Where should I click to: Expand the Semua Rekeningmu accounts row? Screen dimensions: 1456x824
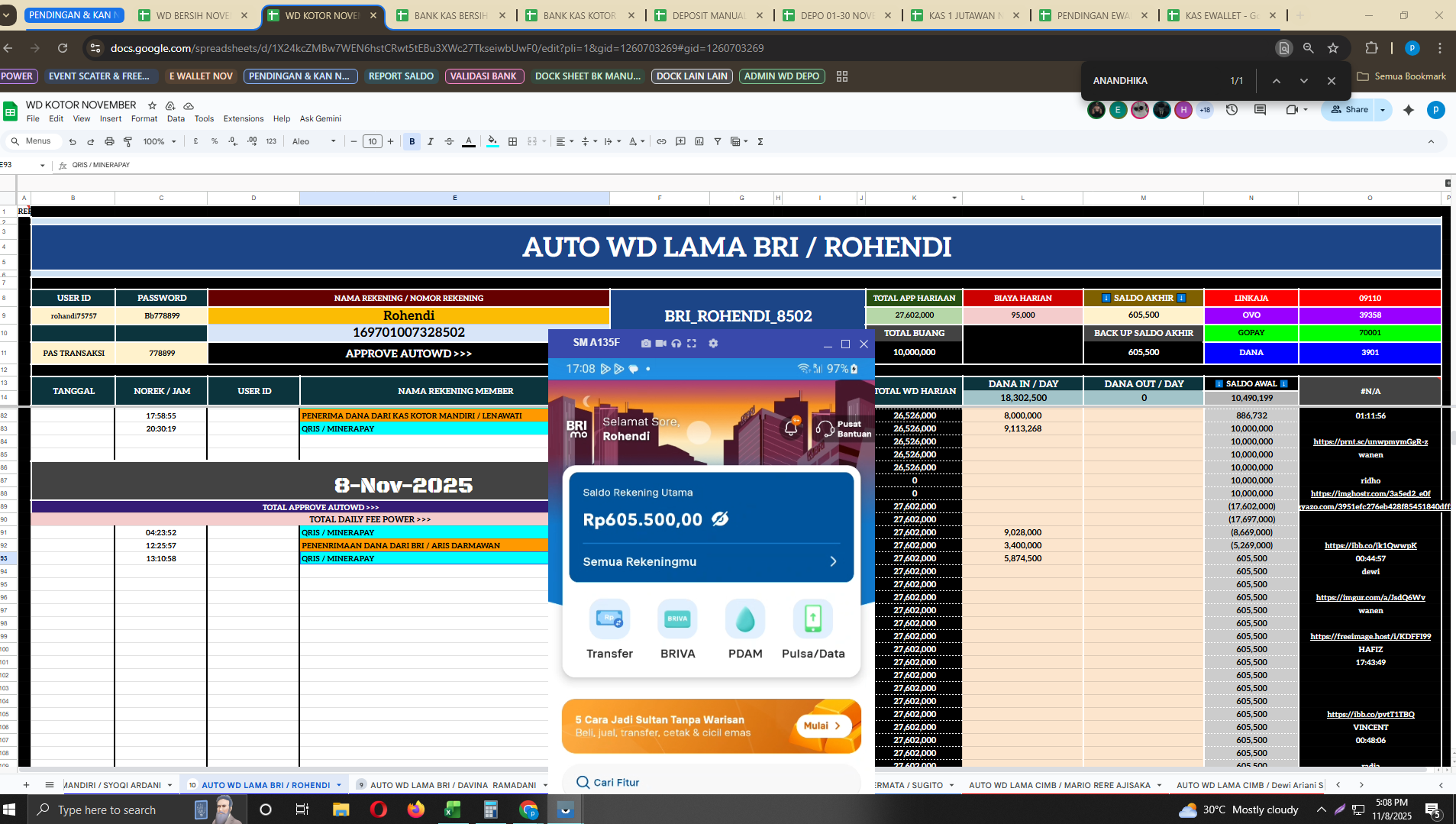pyautogui.click(x=711, y=561)
